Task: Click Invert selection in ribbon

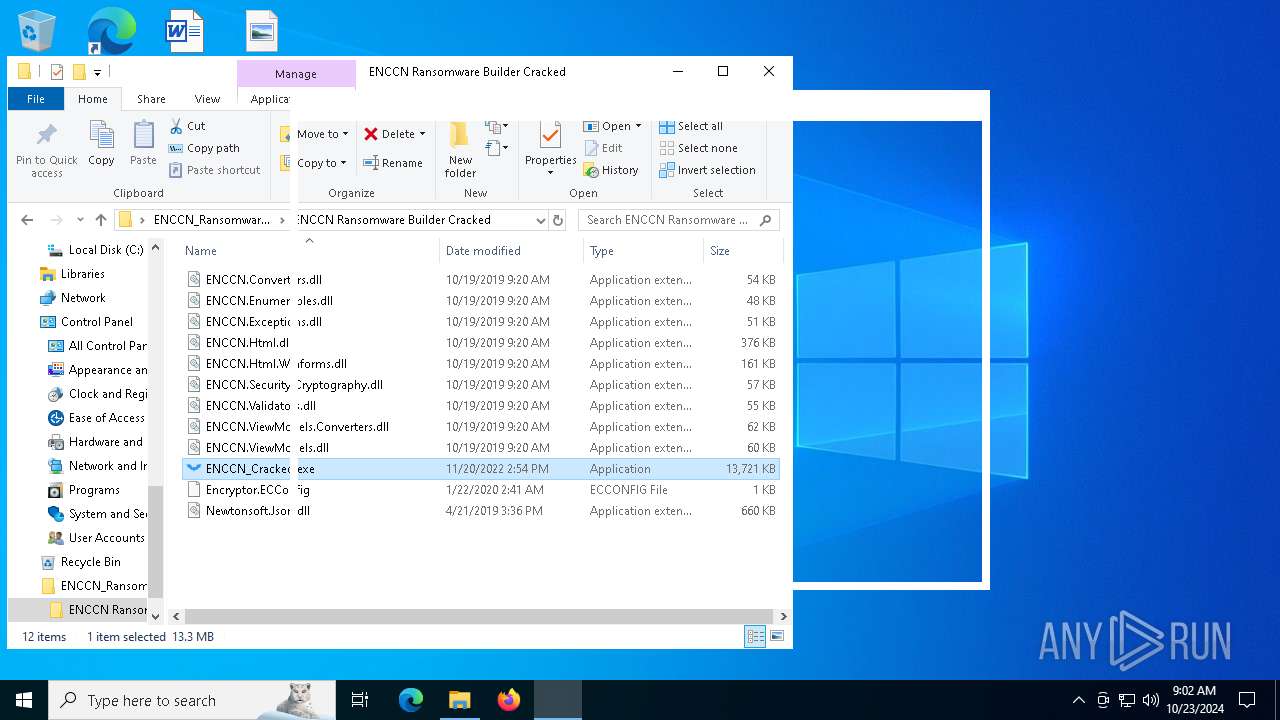Action: pos(707,170)
